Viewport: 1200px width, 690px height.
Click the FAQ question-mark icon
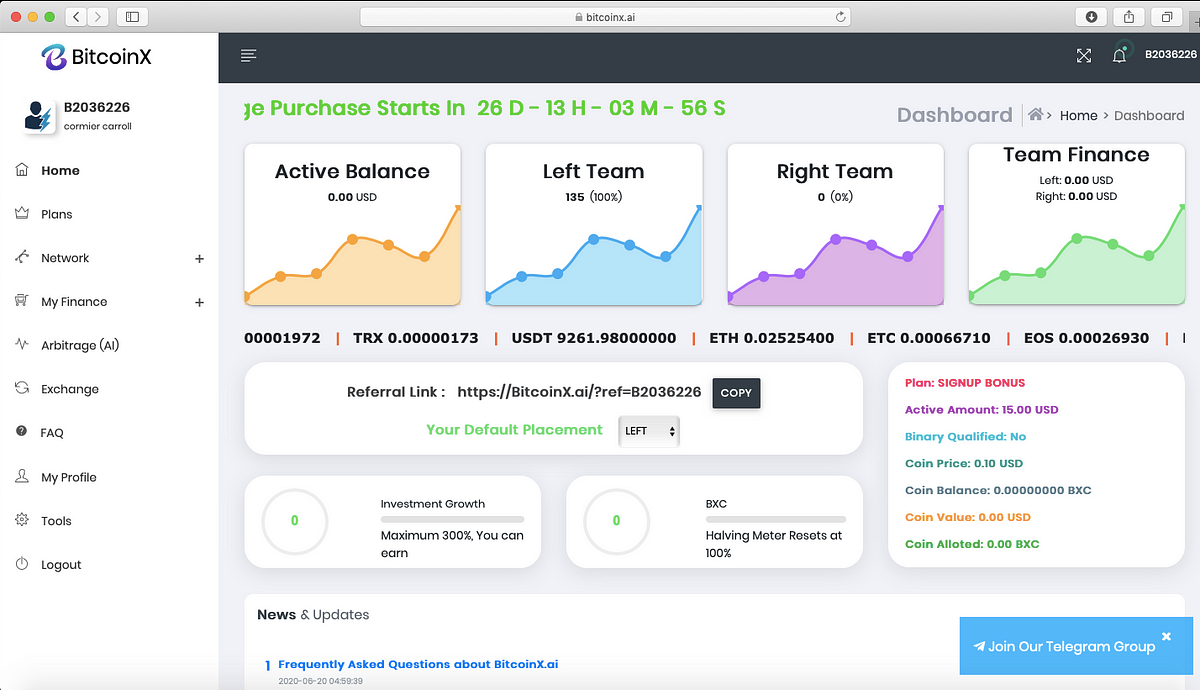pos(22,432)
